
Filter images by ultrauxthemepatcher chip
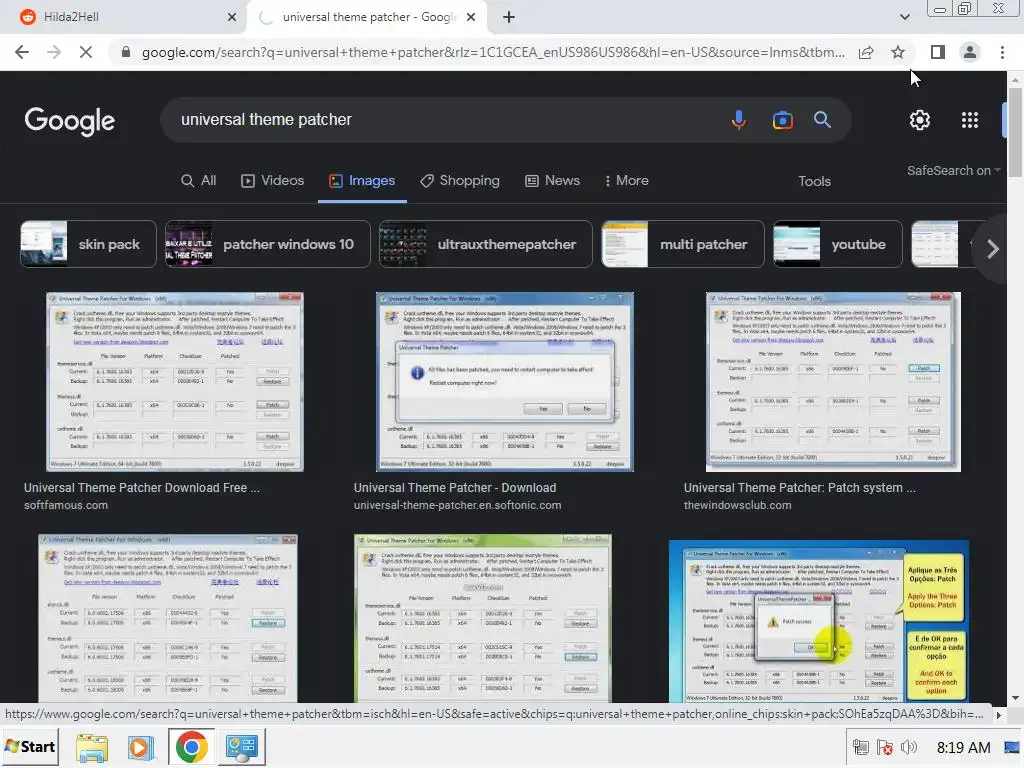tap(485, 244)
